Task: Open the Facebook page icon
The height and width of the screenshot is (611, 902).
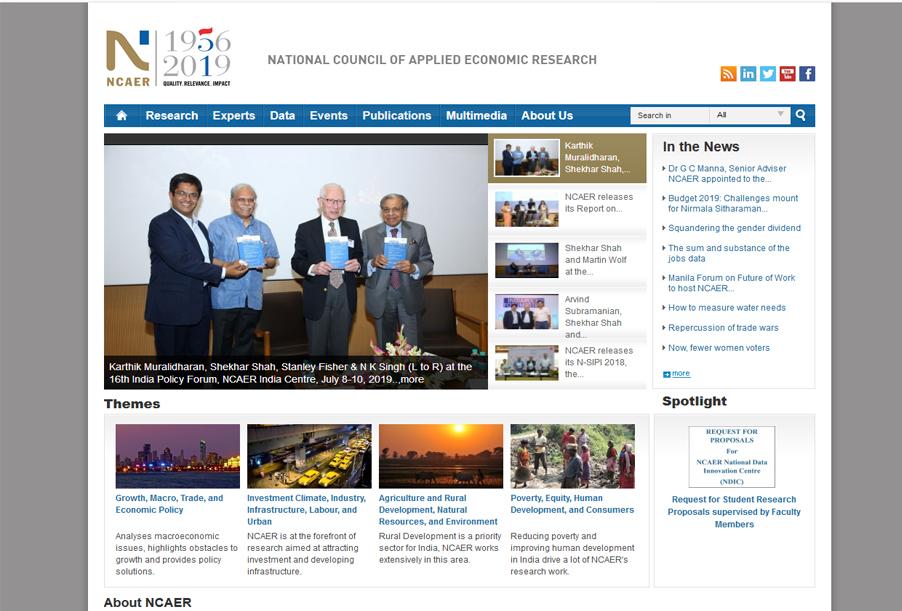Action: (x=807, y=74)
